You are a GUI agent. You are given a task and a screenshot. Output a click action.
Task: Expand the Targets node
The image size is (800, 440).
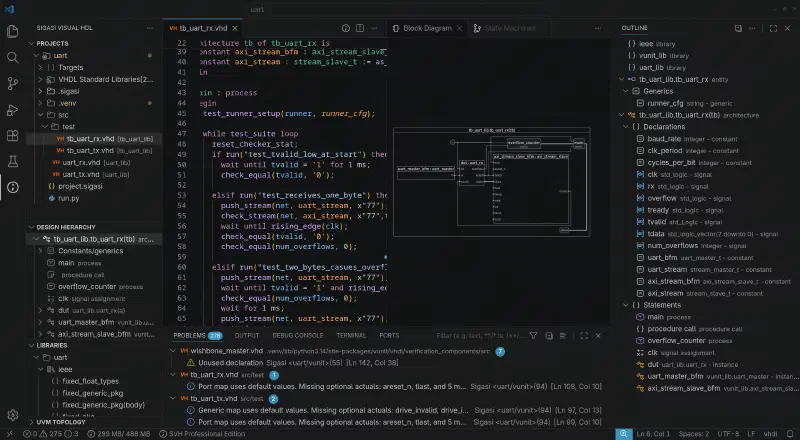pyautogui.click(x=40, y=67)
